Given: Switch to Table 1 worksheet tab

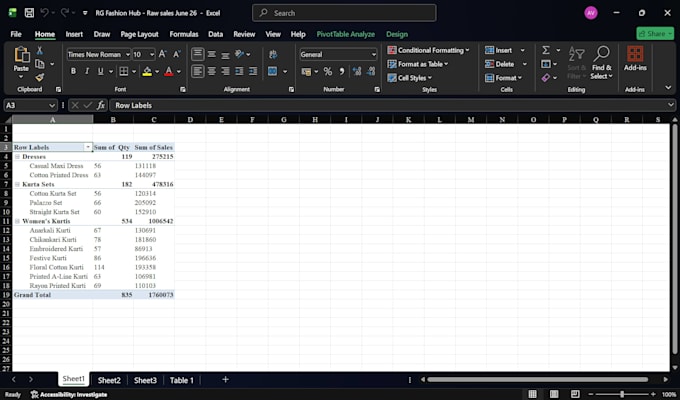Looking at the screenshot, I should point(182,380).
